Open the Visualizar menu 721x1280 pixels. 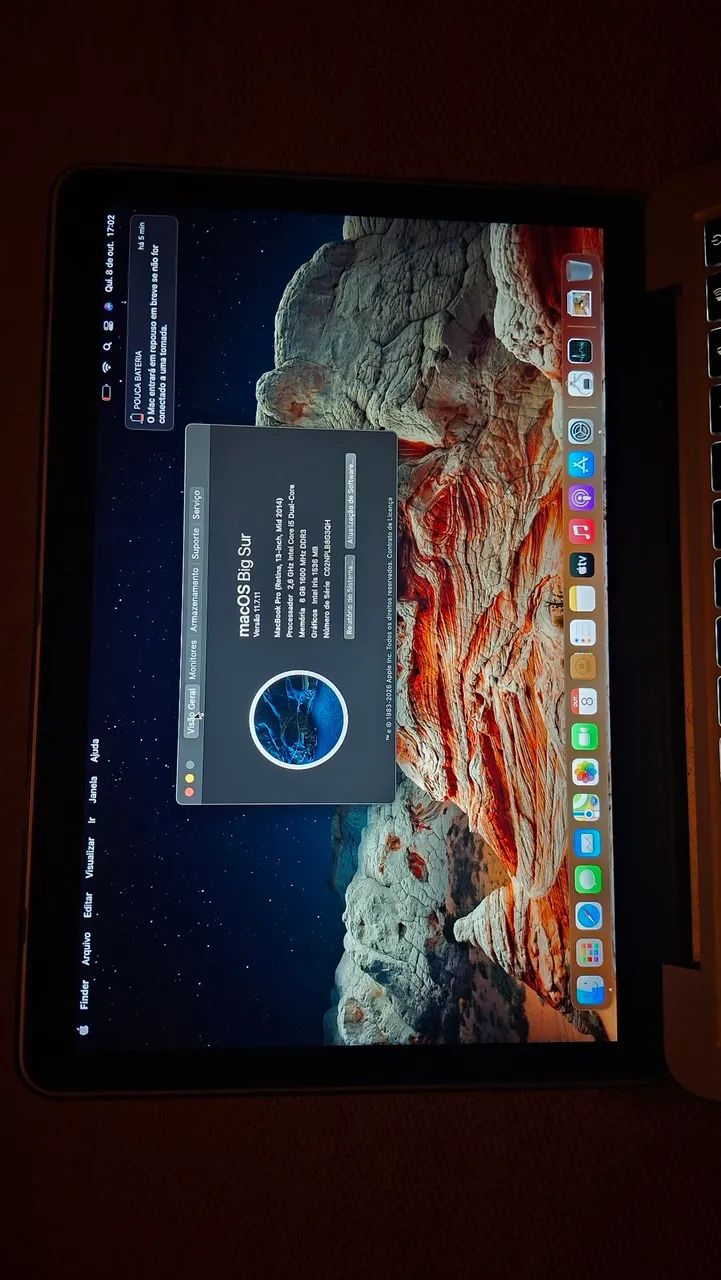[89, 858]
